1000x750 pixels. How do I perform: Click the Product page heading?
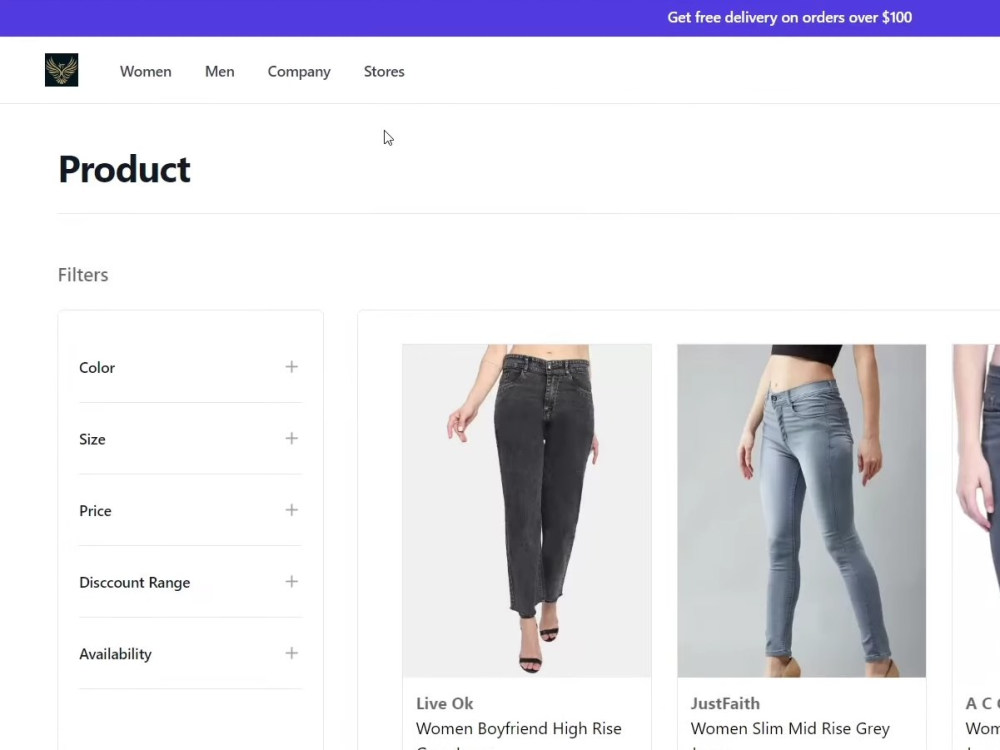tap(124, 168)
